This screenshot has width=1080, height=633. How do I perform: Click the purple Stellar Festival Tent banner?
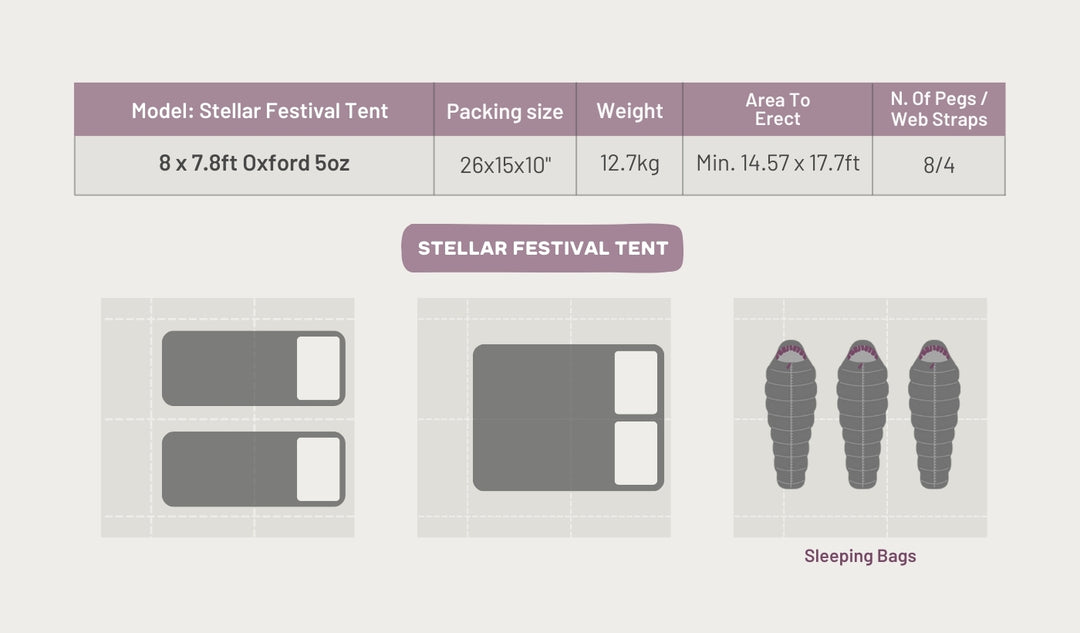coord(543,248)
